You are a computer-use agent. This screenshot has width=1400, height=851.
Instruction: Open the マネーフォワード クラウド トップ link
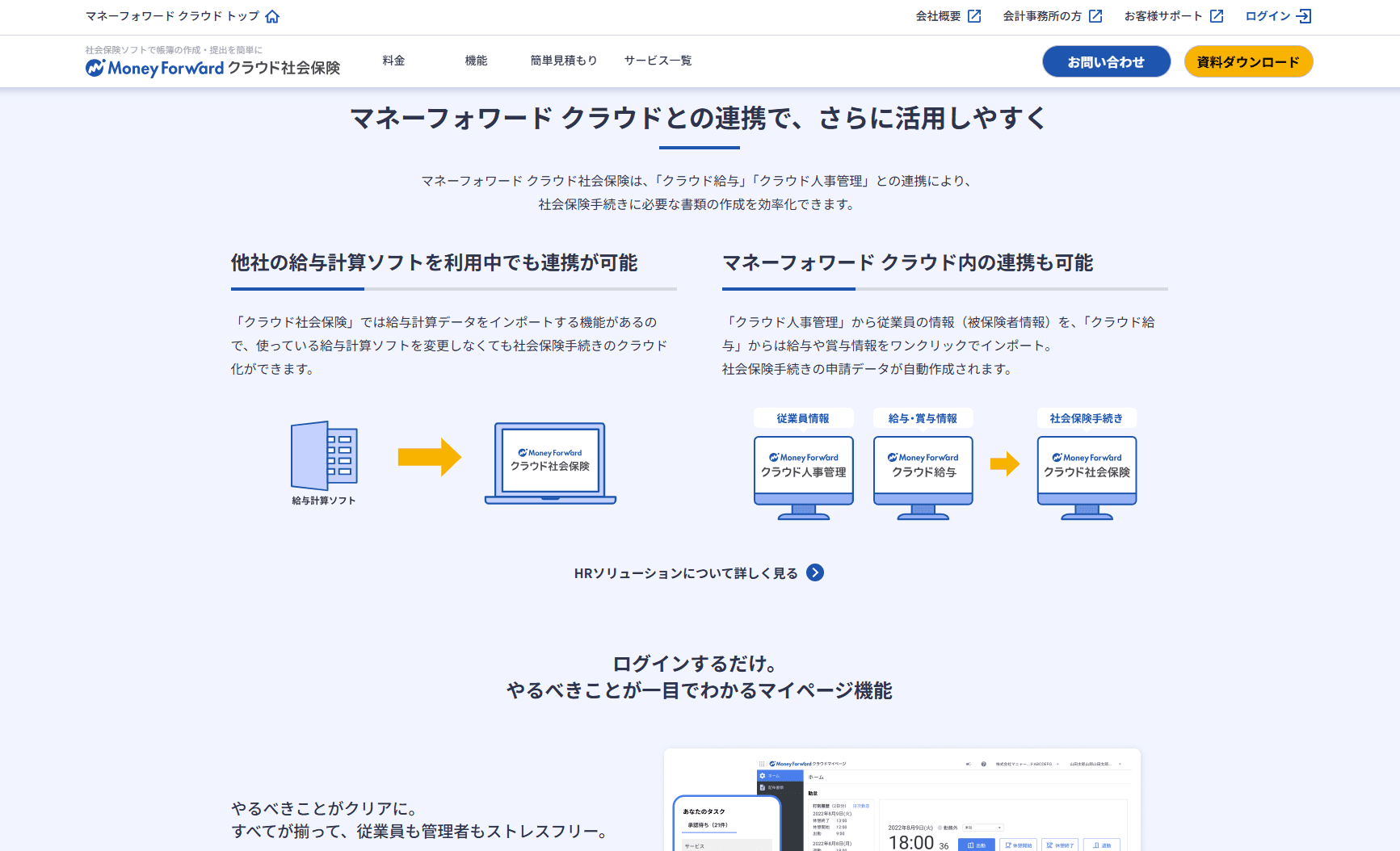coord(182,16)
